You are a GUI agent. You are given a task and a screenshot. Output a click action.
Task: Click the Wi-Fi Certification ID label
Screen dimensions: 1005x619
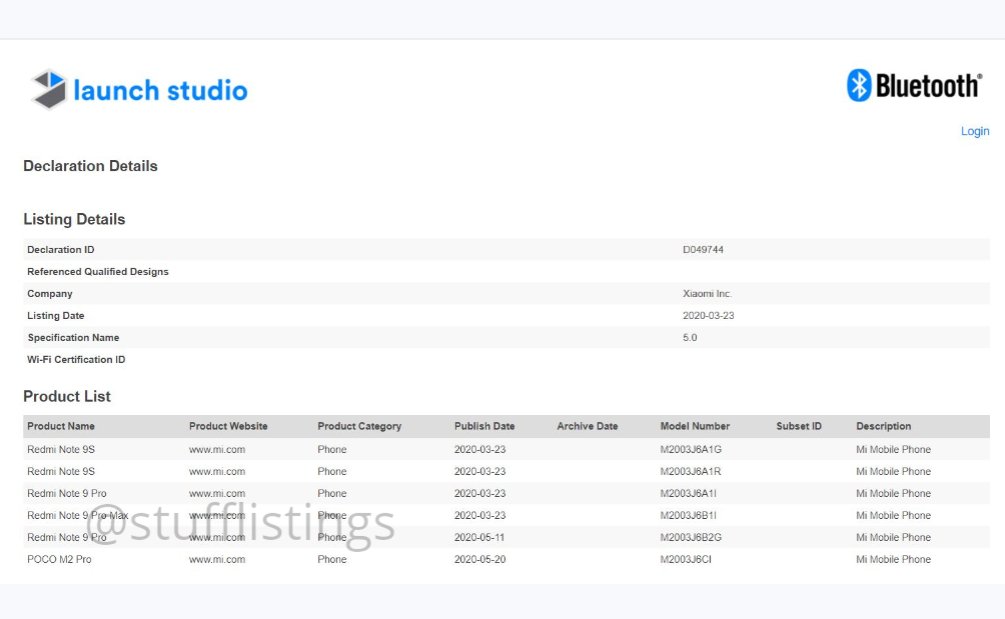pos(76,359)
